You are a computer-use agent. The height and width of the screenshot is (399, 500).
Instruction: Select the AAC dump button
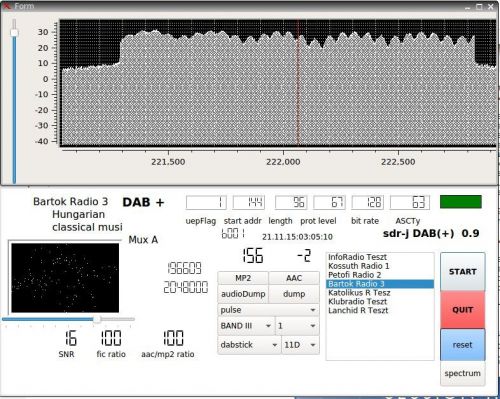coord(294,278)
